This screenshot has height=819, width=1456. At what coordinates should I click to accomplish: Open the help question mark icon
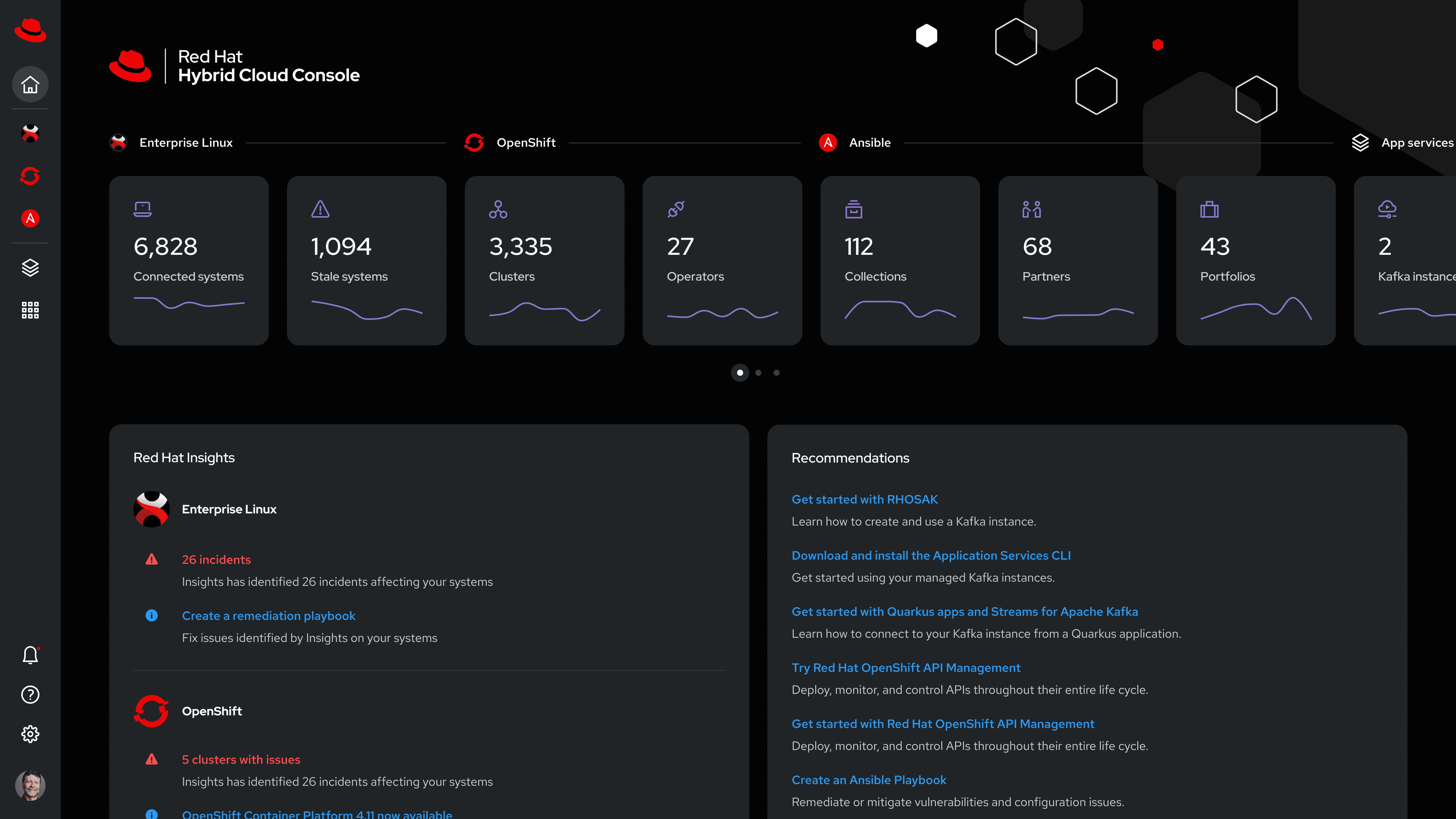click(30, 695)
